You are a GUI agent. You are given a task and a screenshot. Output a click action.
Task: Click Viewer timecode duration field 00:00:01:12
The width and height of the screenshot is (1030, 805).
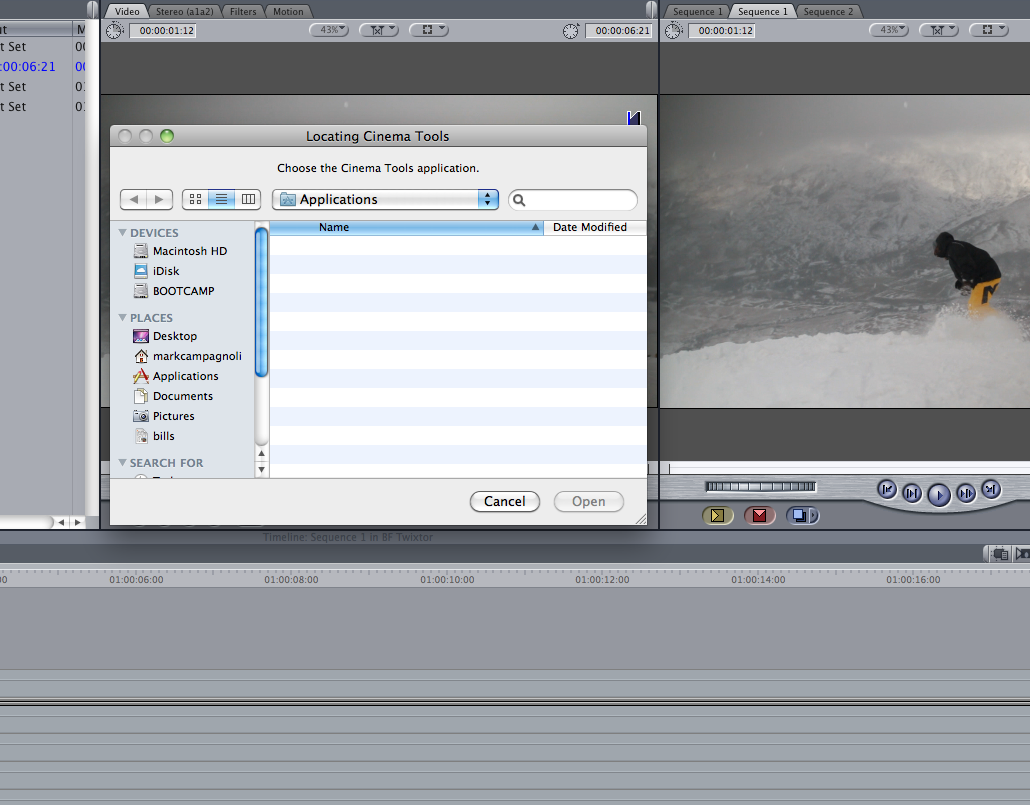click(163, 30)
